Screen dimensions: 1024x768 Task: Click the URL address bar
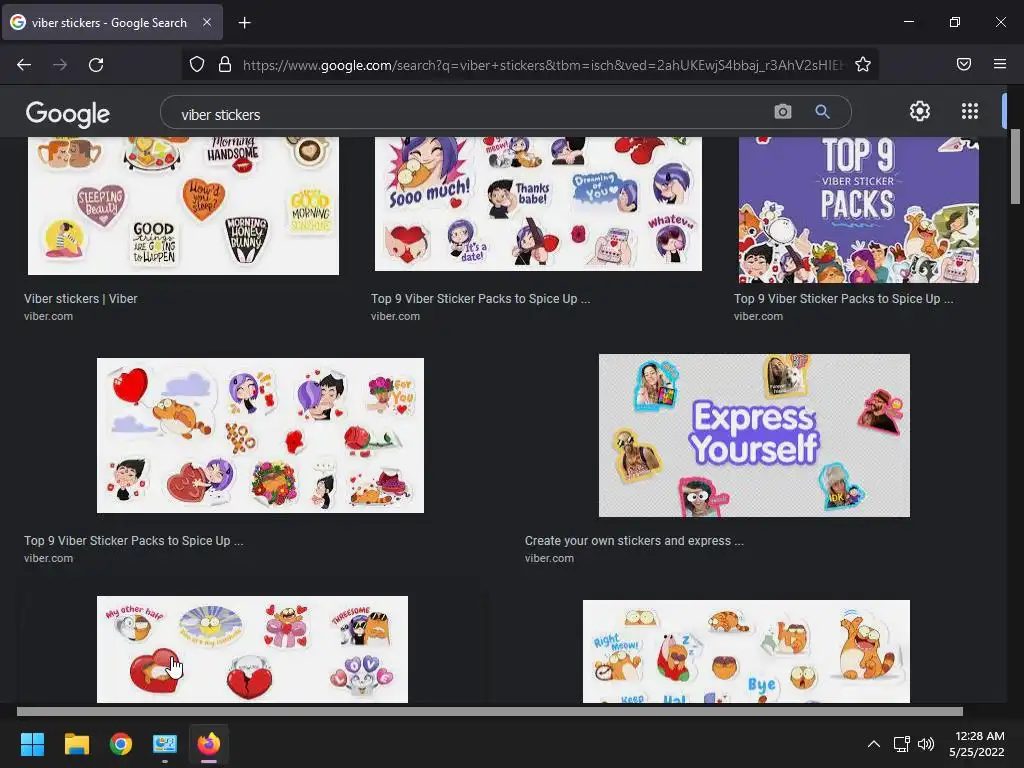click(543, 65)
